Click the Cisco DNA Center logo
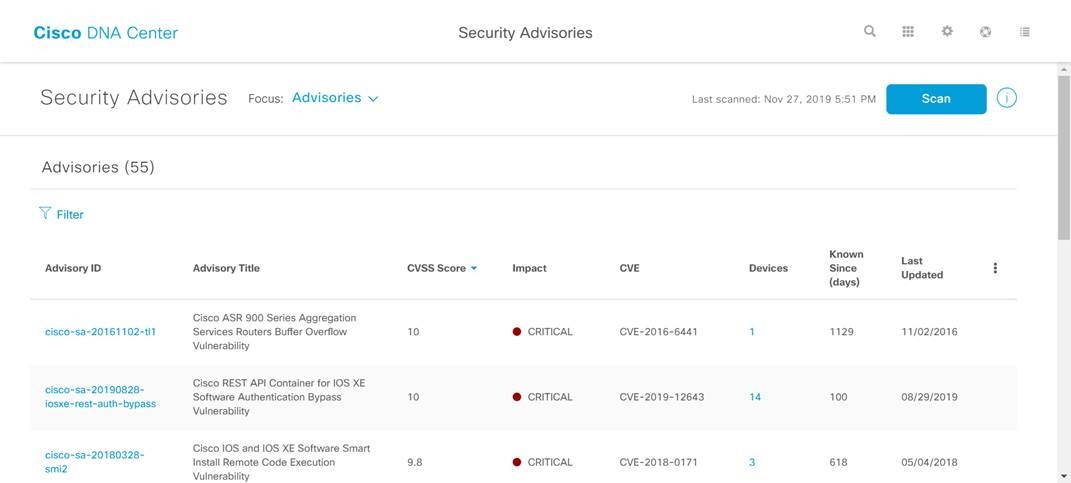 [x=106, y=33]
